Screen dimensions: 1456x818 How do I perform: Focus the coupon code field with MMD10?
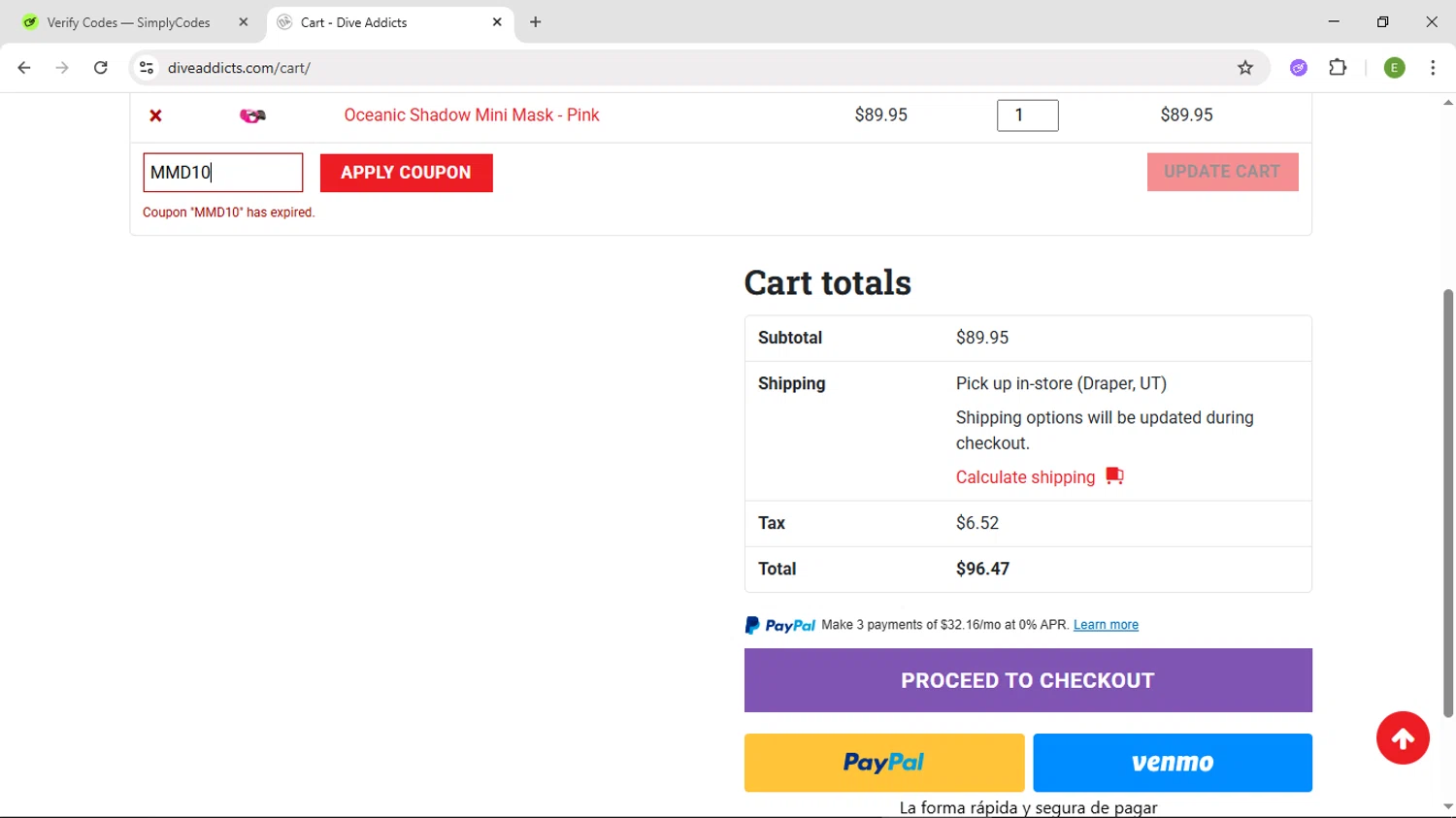[x=223, y=173]
